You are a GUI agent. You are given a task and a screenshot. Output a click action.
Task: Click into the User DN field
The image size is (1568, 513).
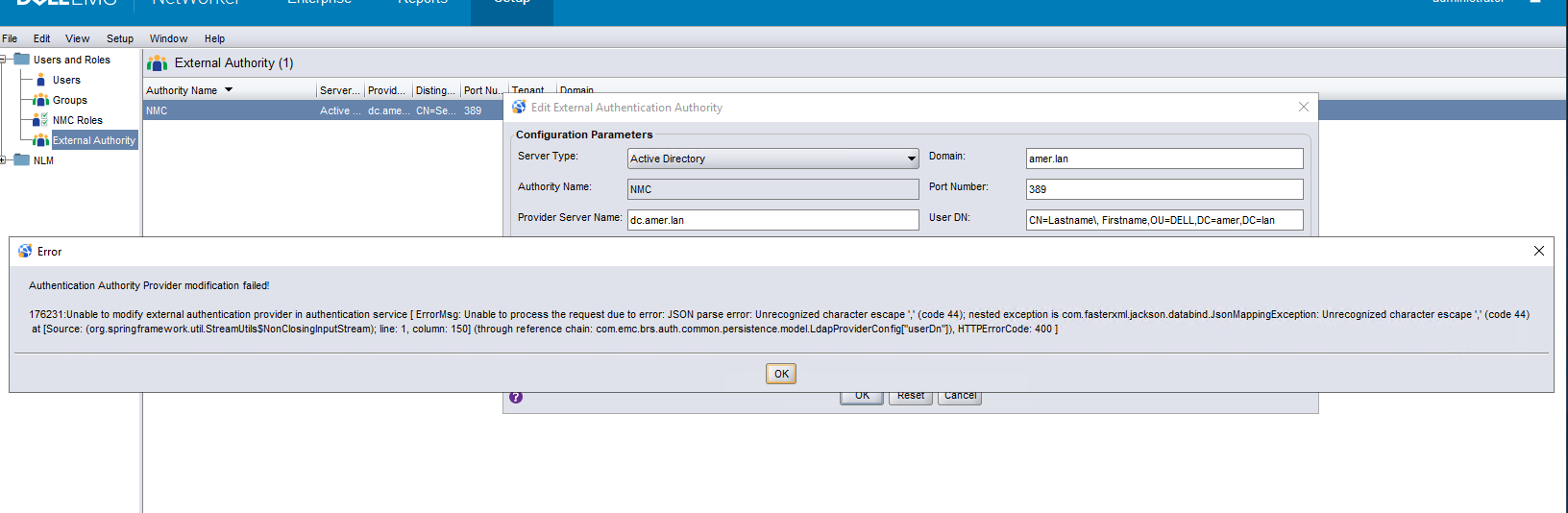[x=1164, y=220]
